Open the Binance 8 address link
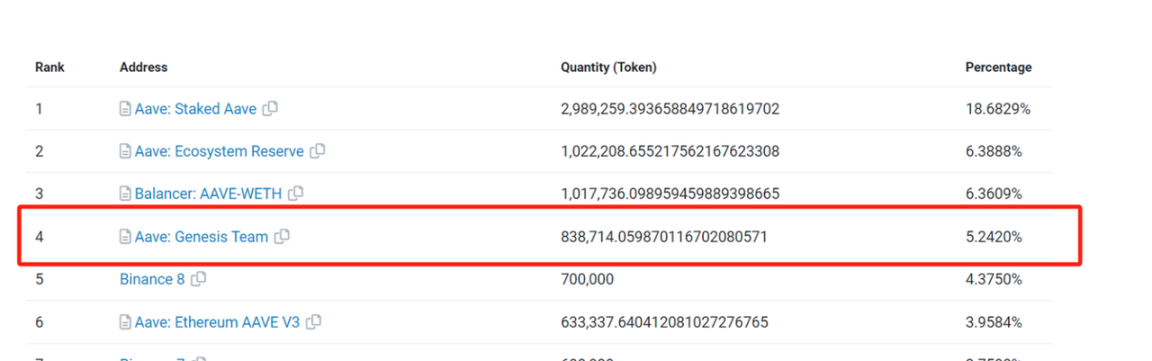 coord(152,279)
